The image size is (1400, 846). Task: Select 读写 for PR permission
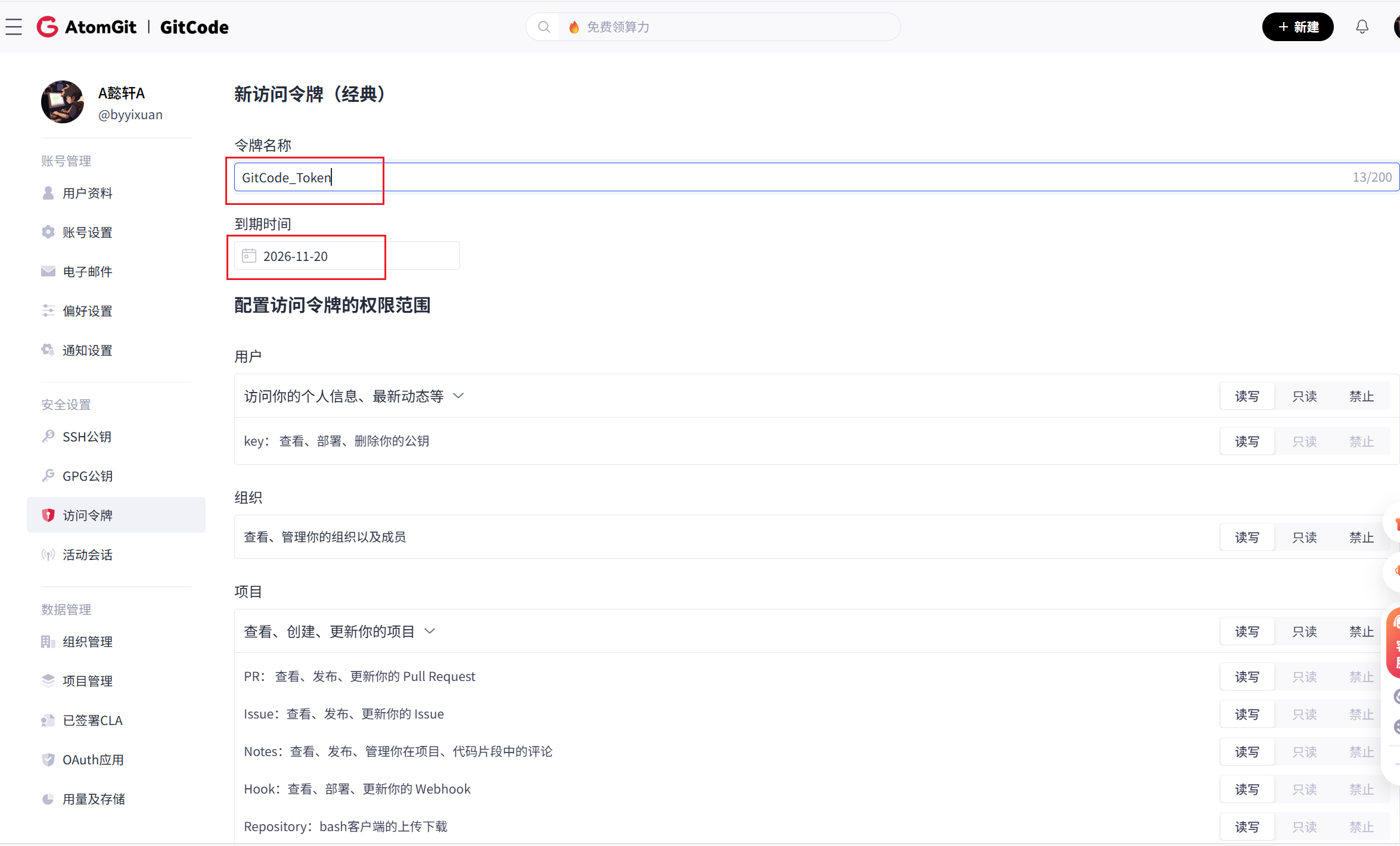1247,677
